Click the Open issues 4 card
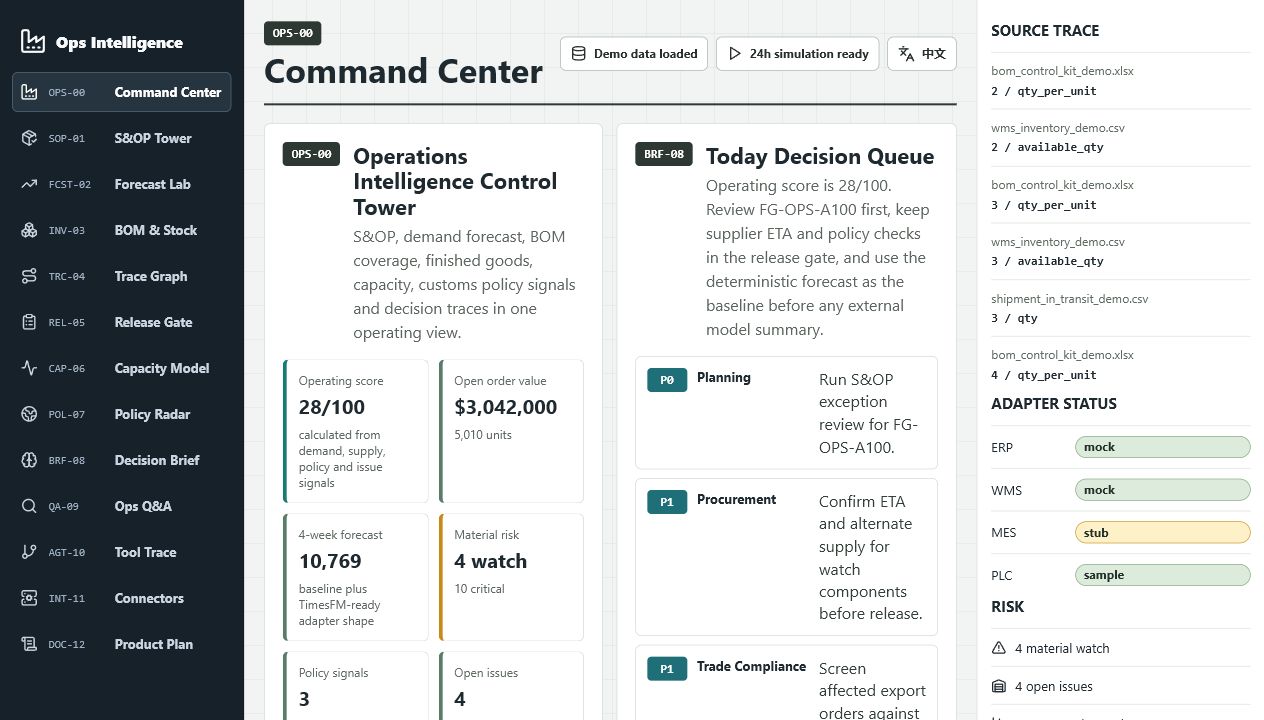 pos(511,686)
